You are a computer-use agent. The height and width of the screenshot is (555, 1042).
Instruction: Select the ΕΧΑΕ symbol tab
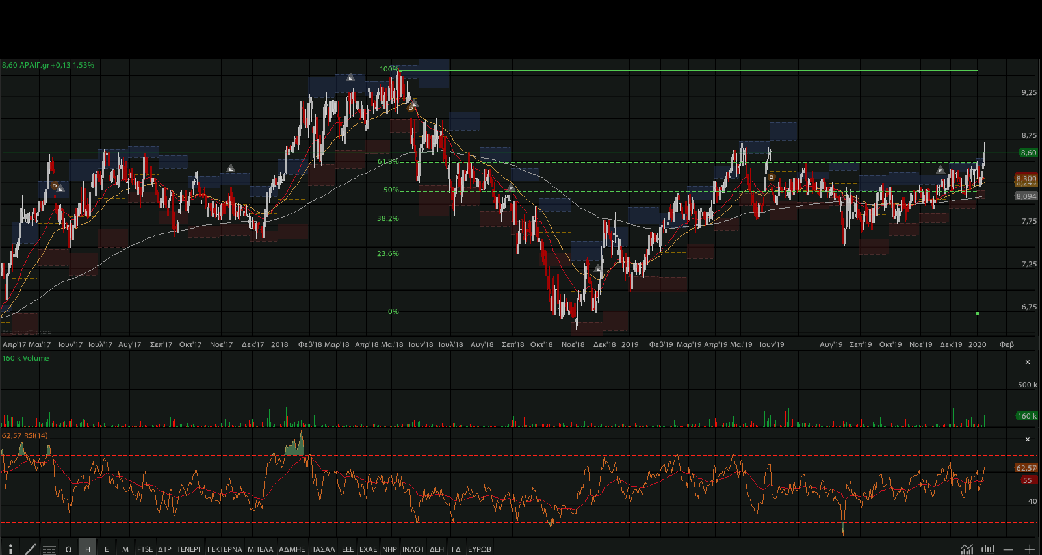click(368, 549)
